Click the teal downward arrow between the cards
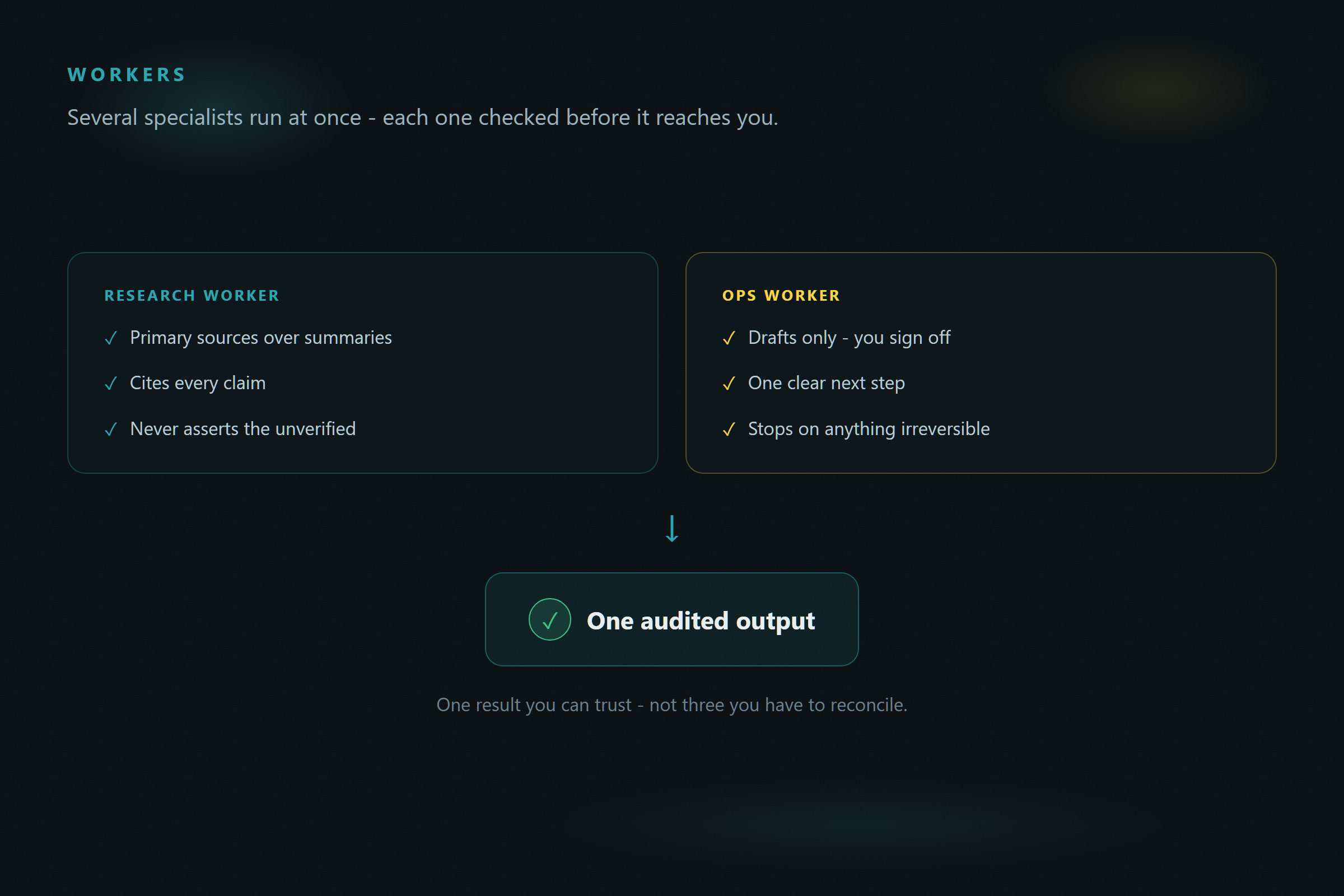 click(x=672, y=529)
